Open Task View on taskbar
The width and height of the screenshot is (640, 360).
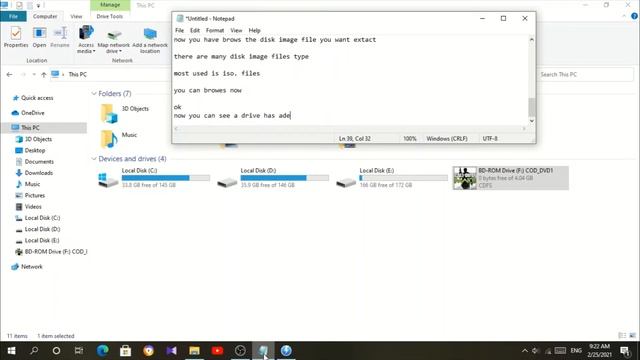click(x=79, y=351)
